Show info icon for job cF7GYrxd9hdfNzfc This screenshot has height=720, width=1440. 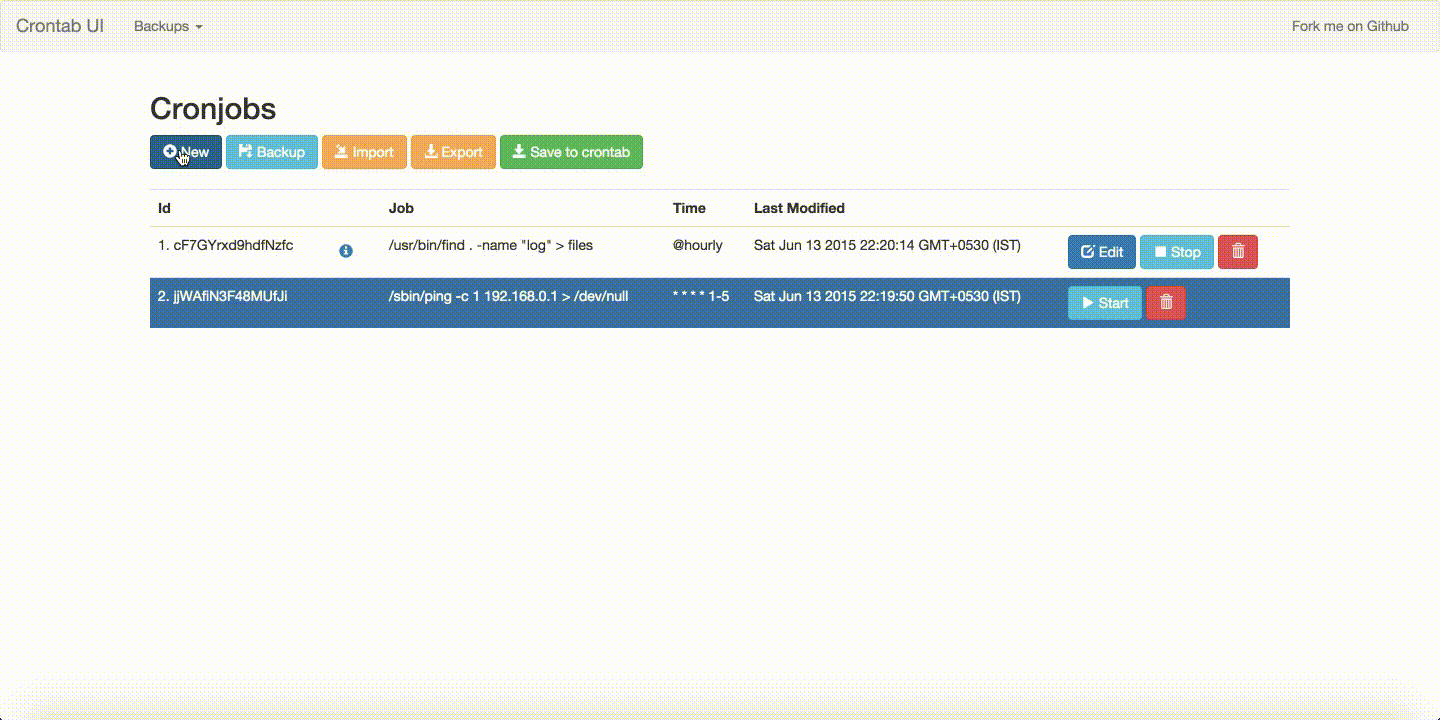click(346, 251)
